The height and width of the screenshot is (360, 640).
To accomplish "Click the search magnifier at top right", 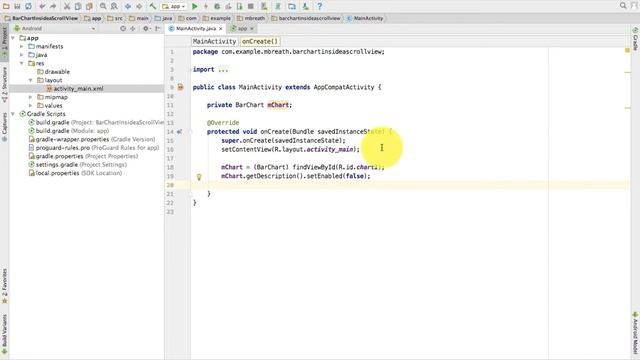I will [623, 6].
